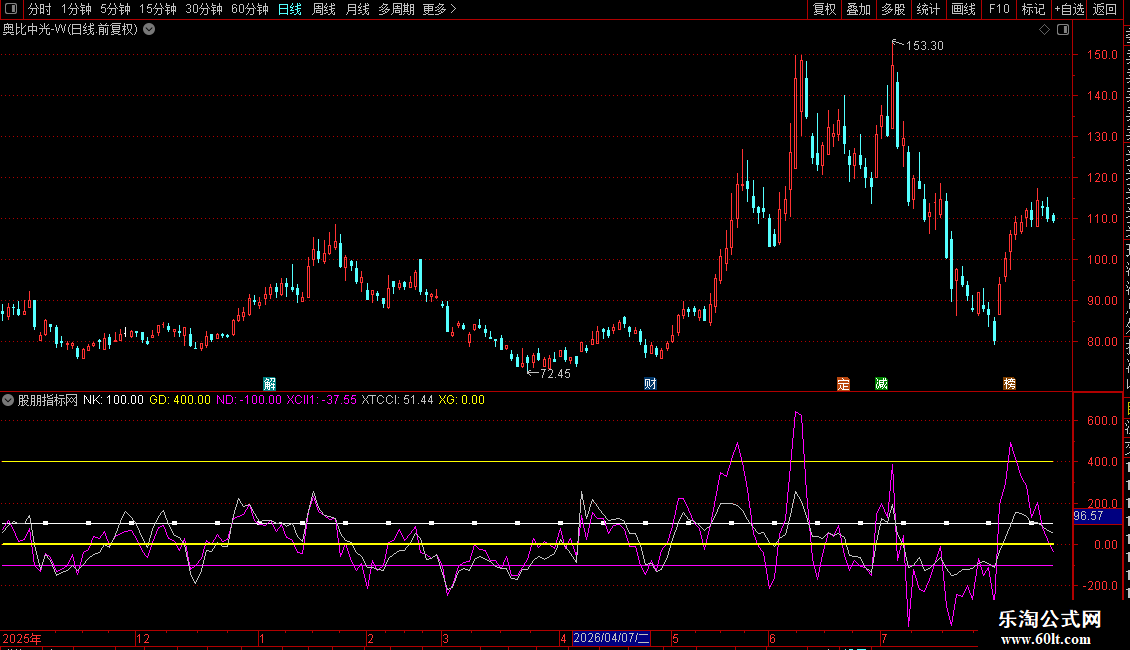
Task: Switch to the 15分钟 period
Action: 158,9
